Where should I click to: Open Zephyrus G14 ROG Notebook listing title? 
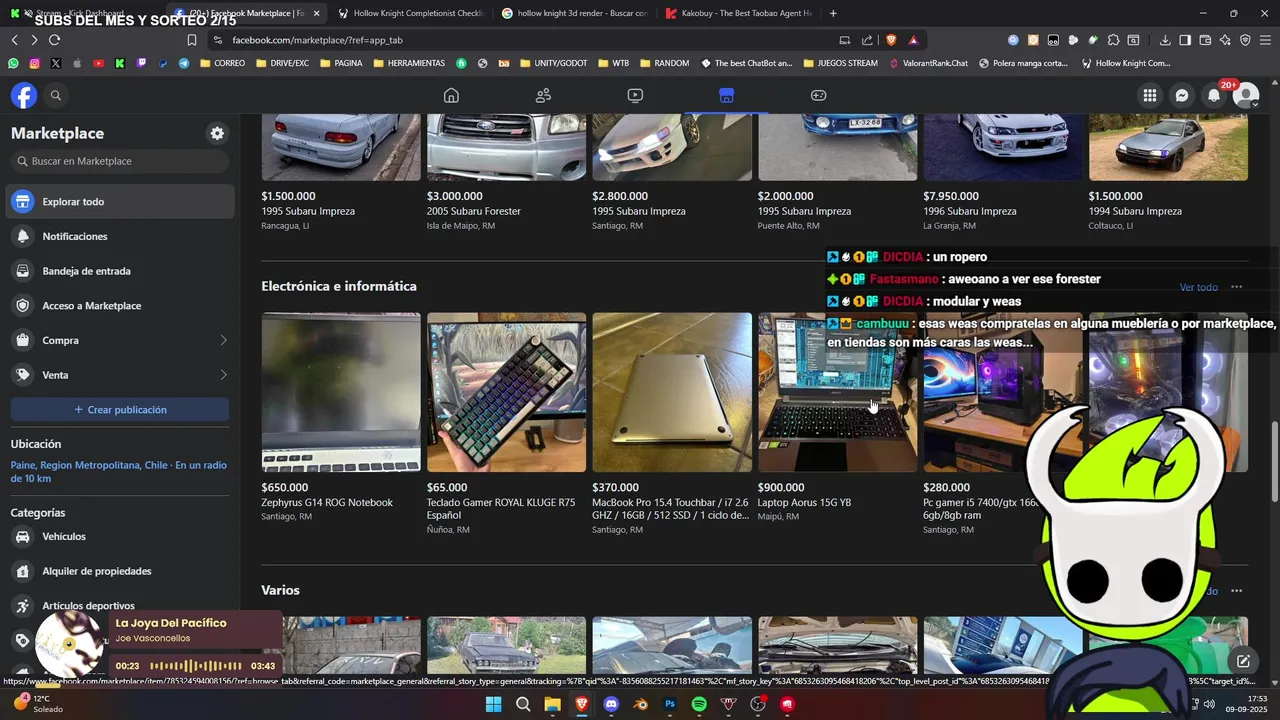pyautogui.click(x=327, y=503)
